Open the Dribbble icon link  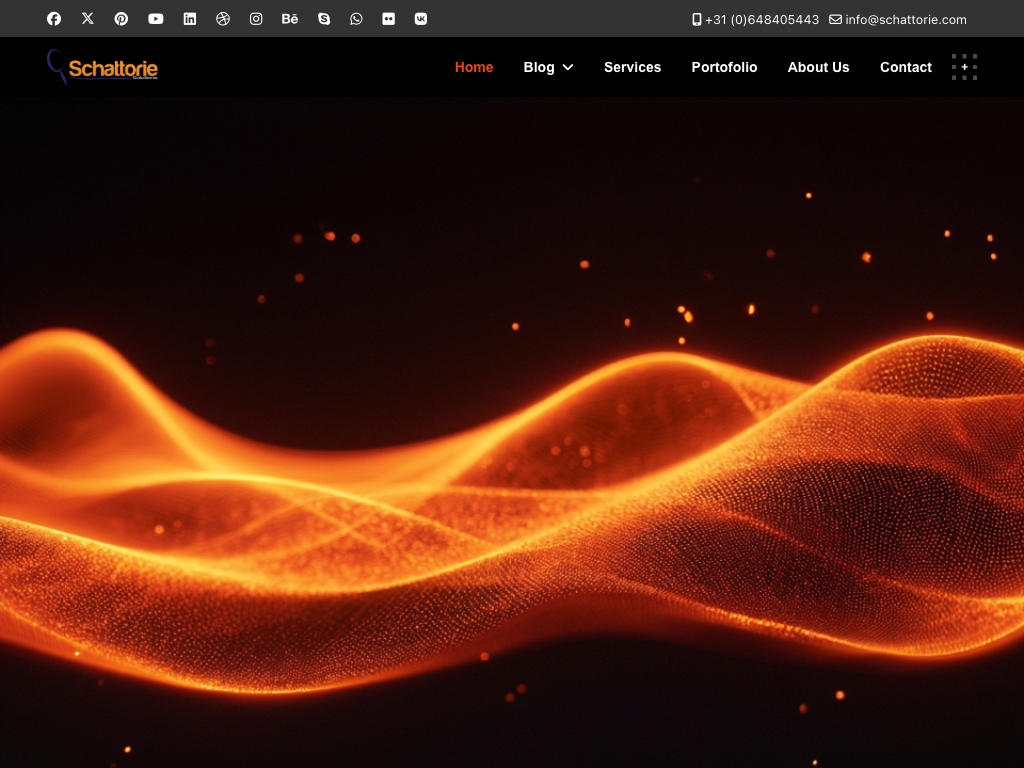pyautogui.click(x=223, y=19)
